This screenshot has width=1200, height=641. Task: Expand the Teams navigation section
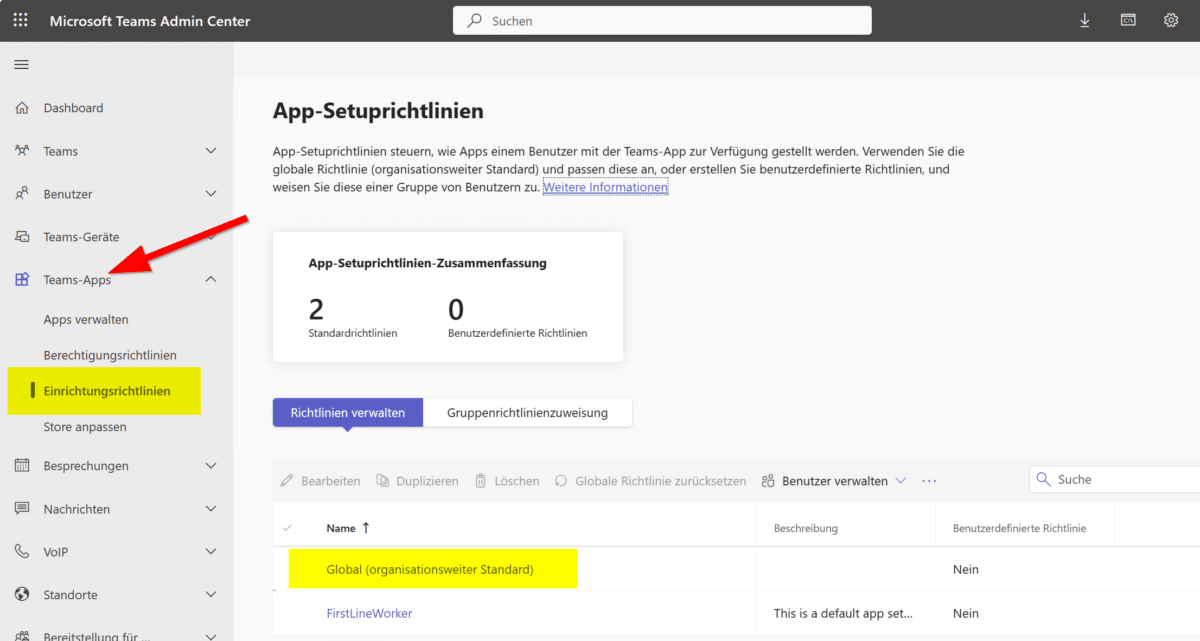[x=210, y=151]
